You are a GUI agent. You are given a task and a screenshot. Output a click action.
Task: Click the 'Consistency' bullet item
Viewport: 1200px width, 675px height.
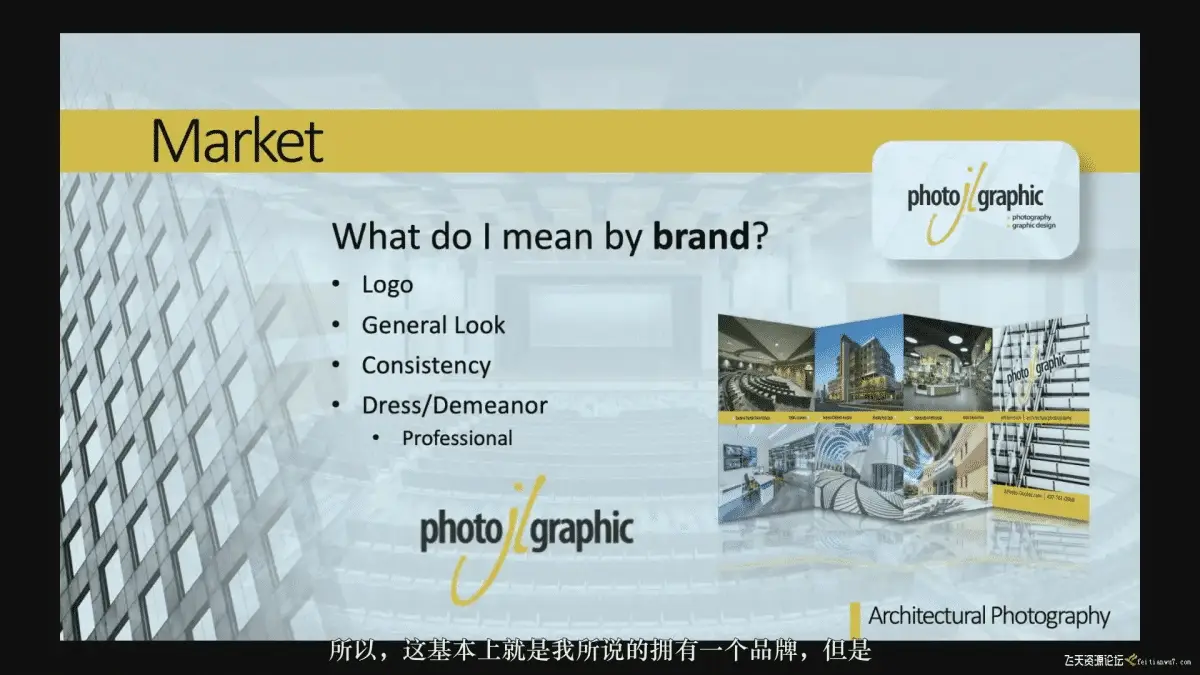tap(426, 365)
